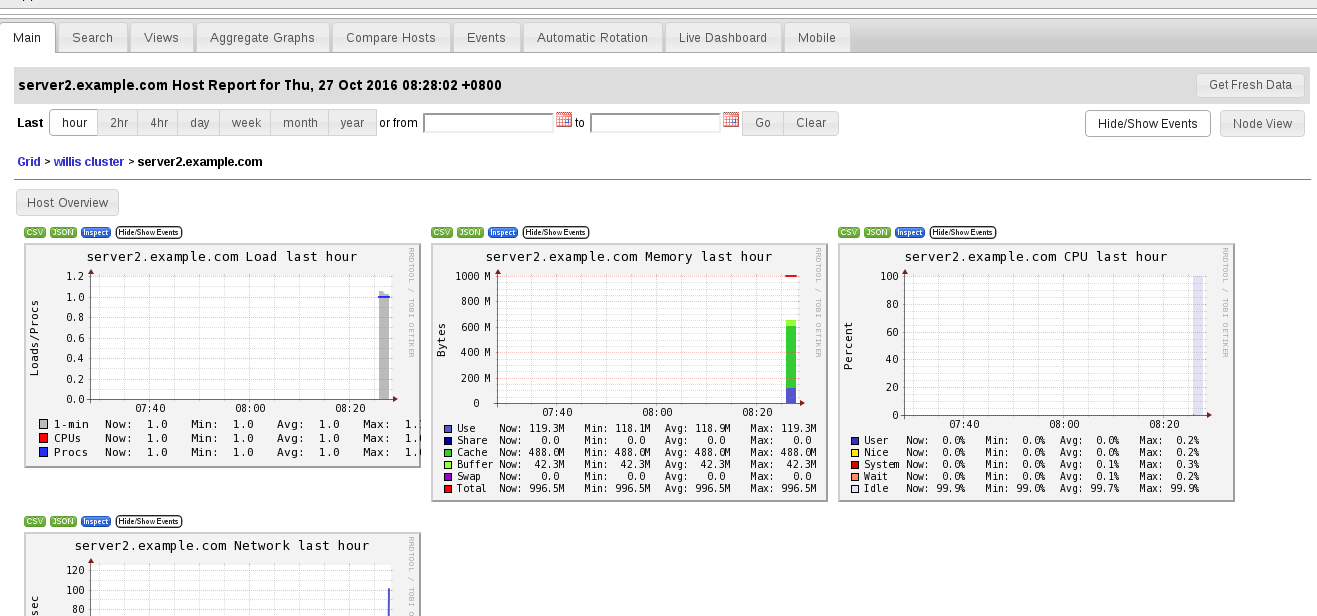Viewport: 1317px width, 616px height.
Task: Download CSV for the Load graph
Action: pyautogui.click(x=35, y=232)
